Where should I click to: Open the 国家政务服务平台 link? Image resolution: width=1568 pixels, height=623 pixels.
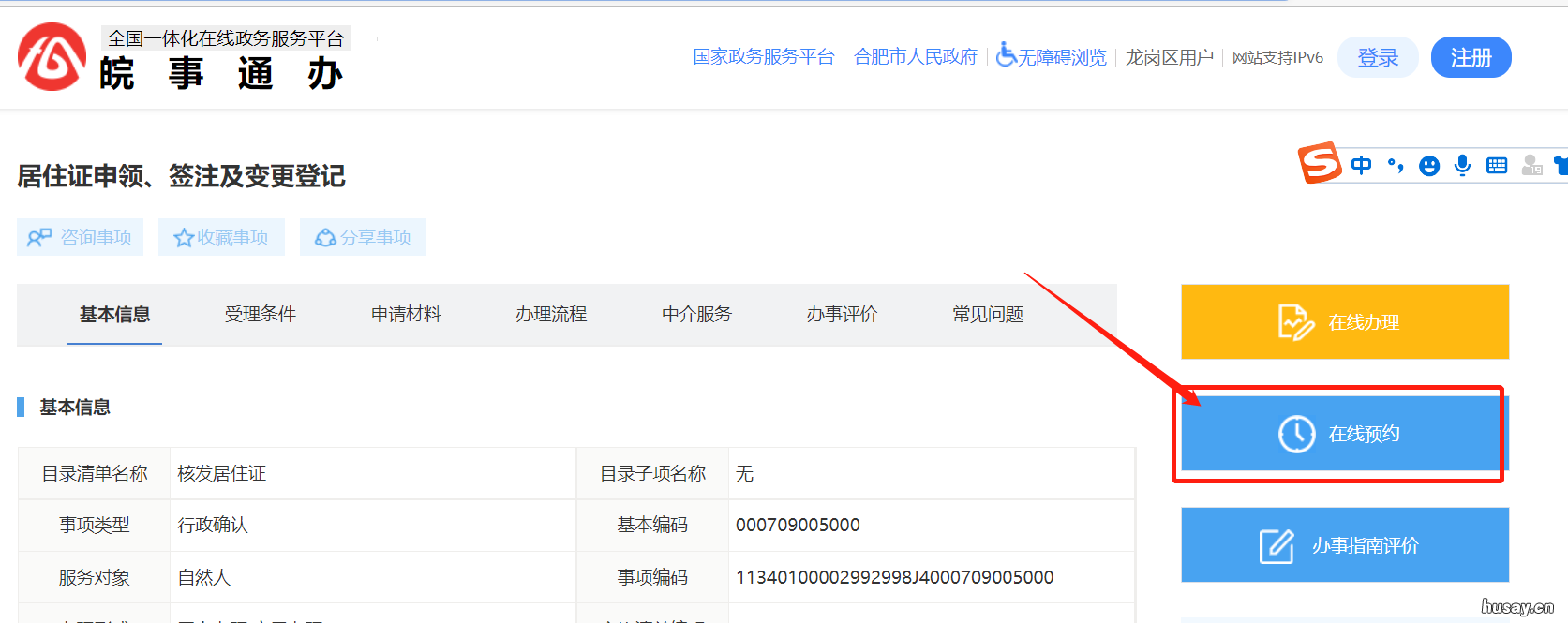[x=763, y=57]
